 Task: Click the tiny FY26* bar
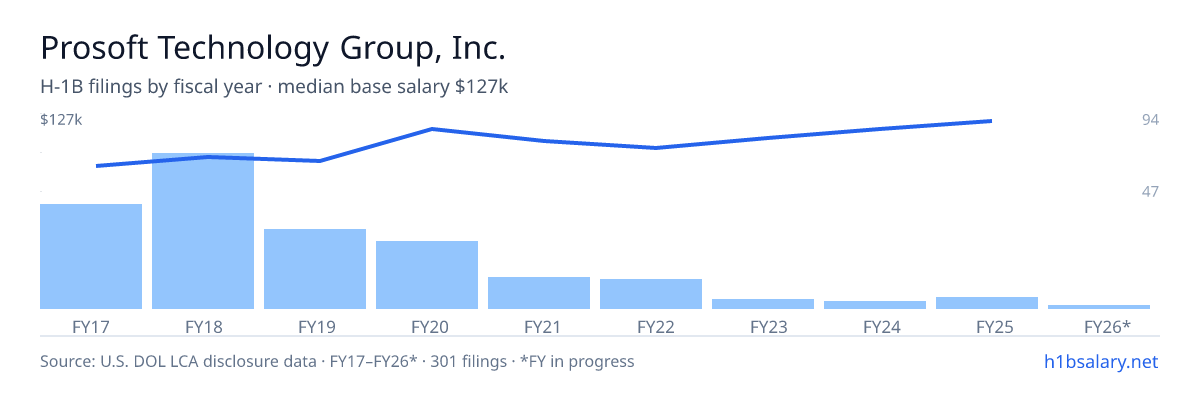pyautogui.click(x=1099, y=307)
